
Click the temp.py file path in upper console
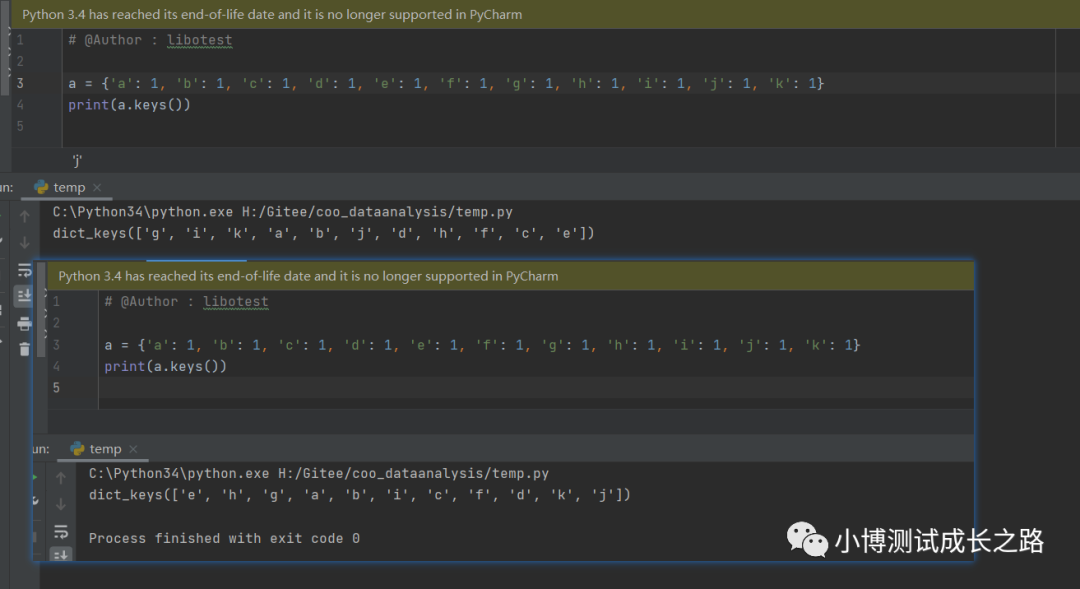[377, 212]
